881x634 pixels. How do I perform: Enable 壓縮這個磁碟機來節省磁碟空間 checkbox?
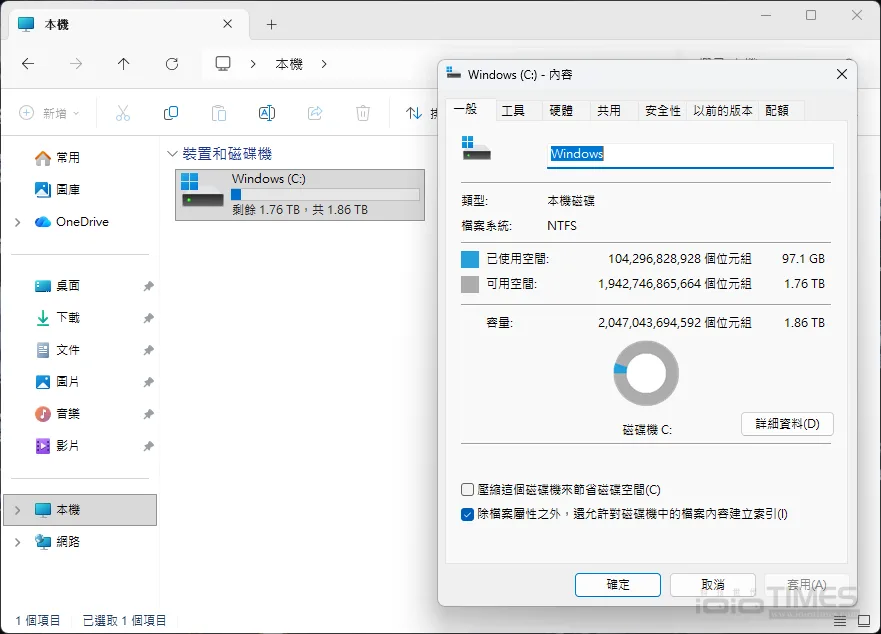click(x=467, y=490)
